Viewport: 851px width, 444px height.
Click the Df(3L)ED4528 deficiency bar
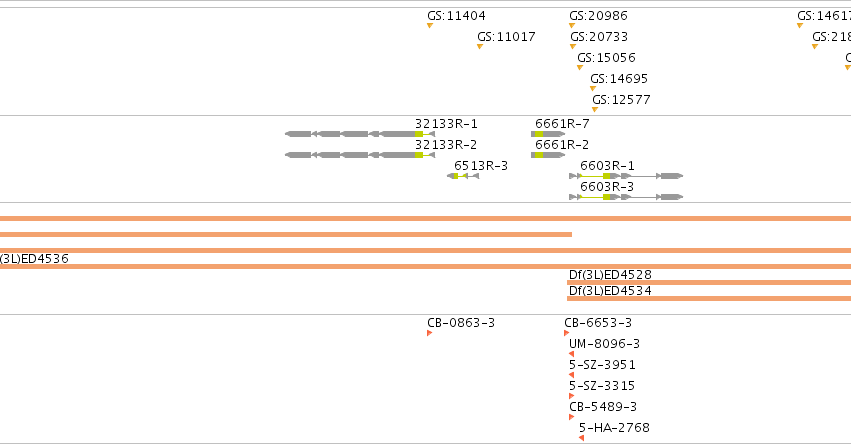709,282
